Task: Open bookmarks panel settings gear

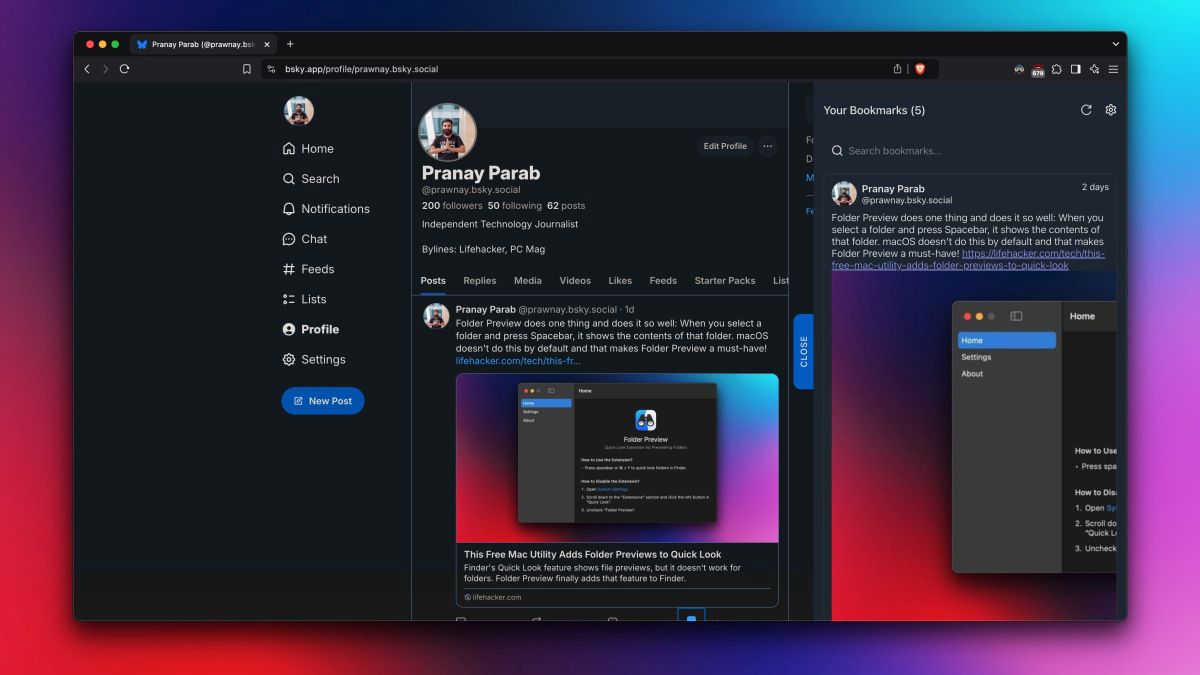Action: (x=1110, y=110)
